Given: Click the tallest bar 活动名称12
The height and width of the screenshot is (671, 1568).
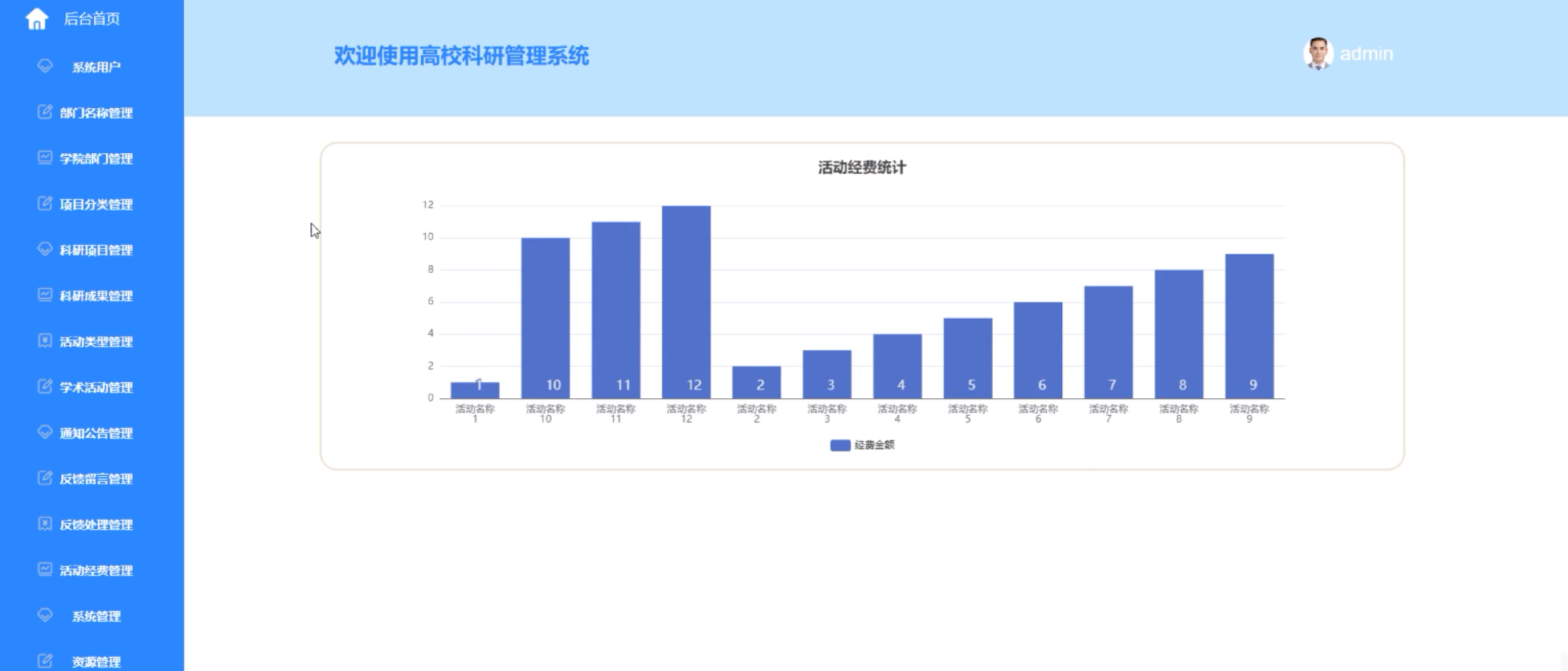Looking at the screenshot, I should [686, 301].
